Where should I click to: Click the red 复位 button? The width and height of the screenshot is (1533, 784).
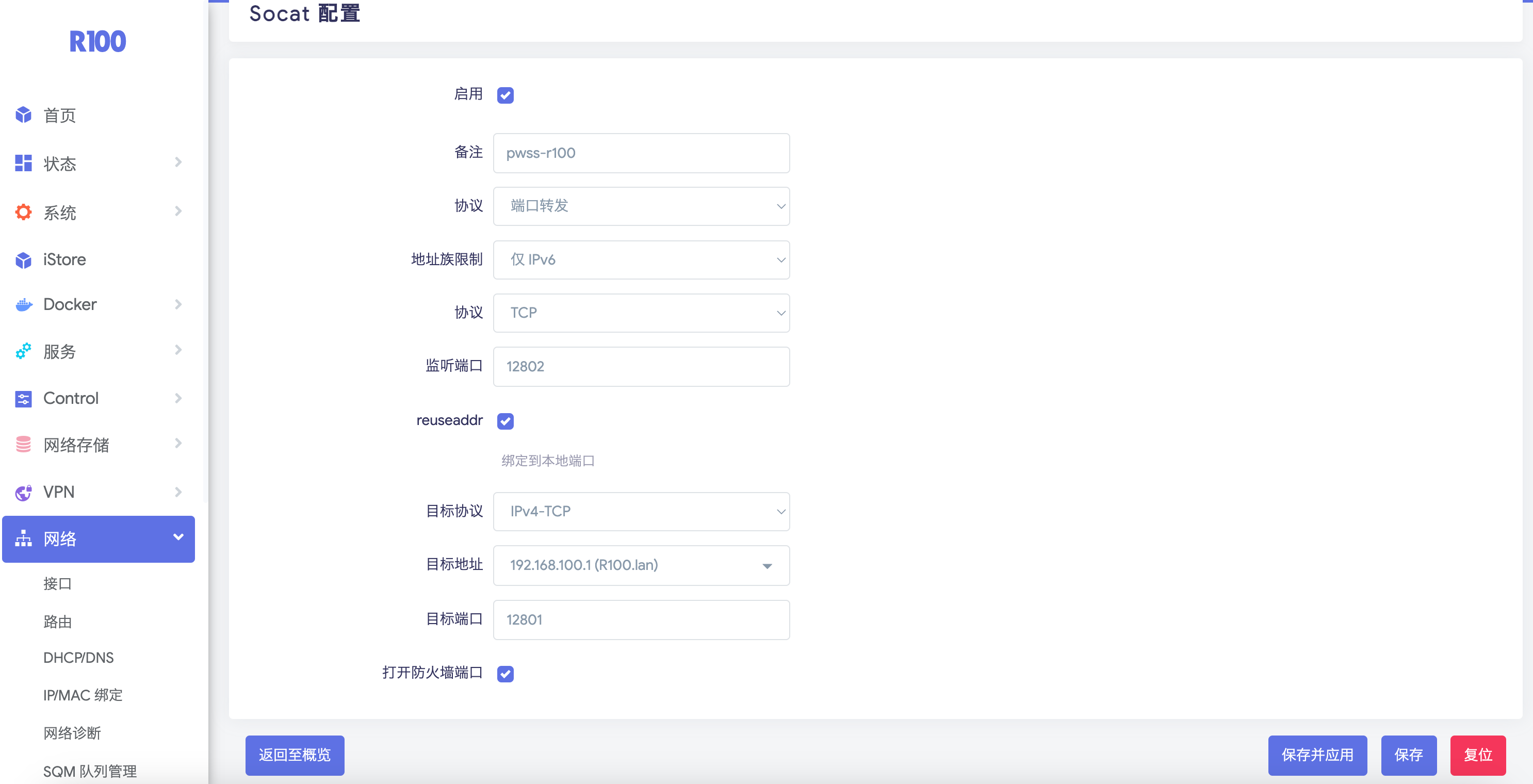click(x=1477, y=755)
